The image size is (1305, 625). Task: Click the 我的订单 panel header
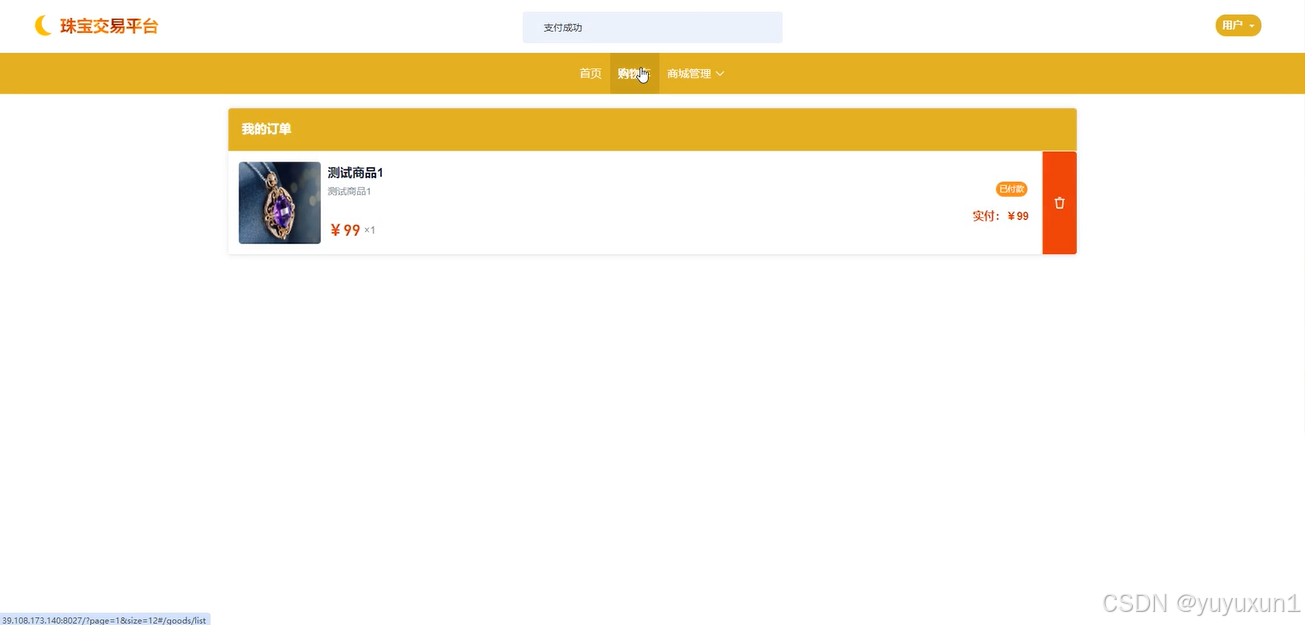click(x=652, y=130)
